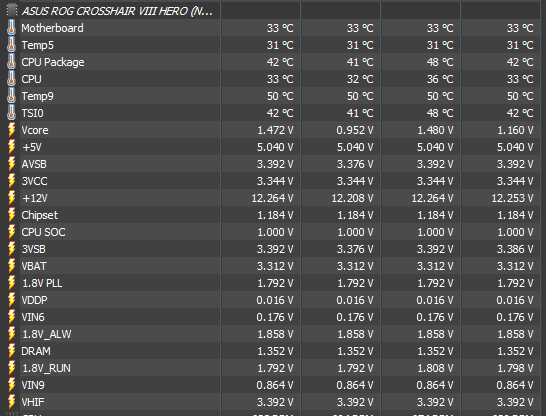Click the lightning bolt icon beside +12V

point(11,198)
